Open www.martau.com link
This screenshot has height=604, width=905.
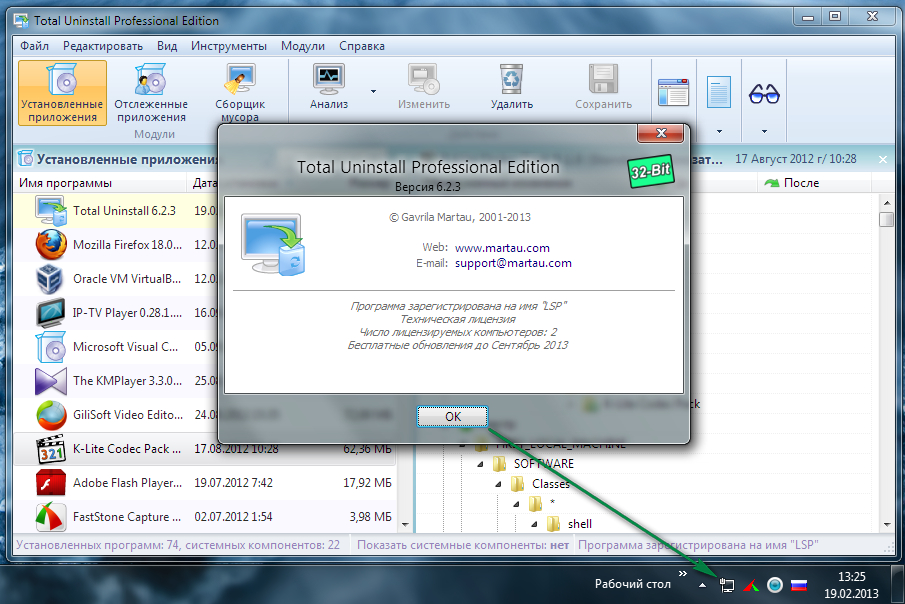coord(502,248)
